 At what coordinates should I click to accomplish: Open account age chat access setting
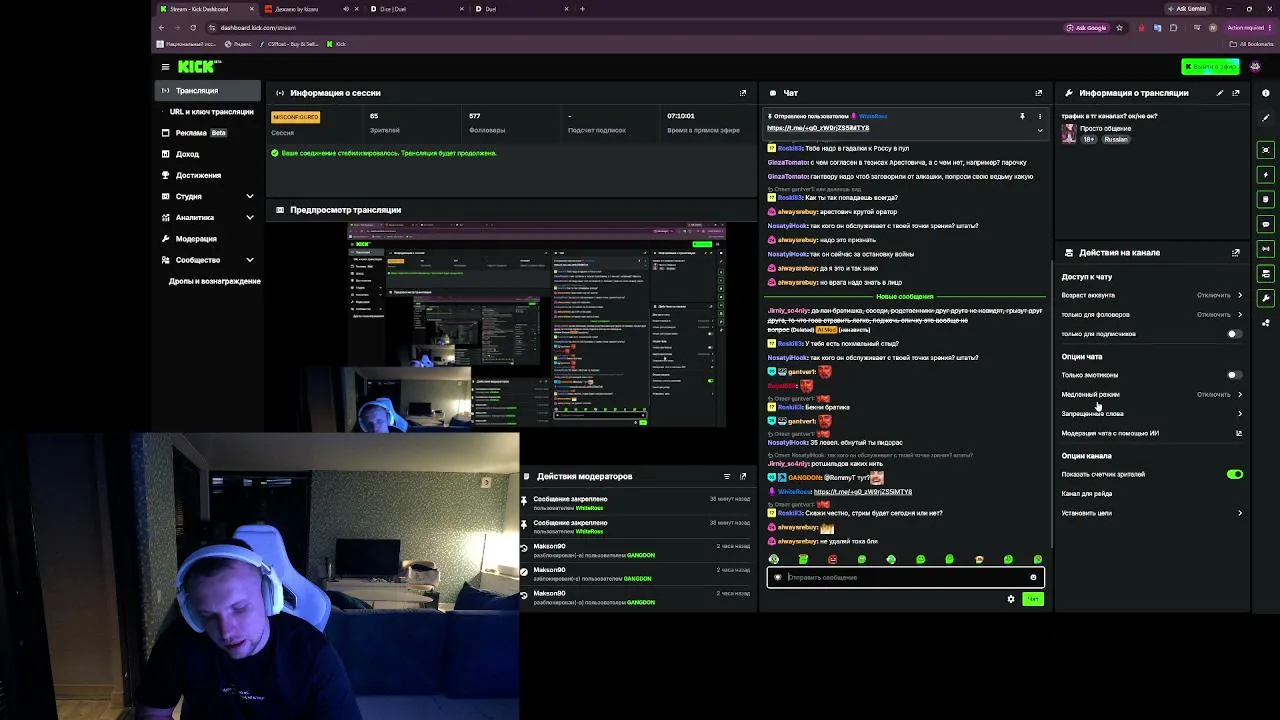[1152, 295]
